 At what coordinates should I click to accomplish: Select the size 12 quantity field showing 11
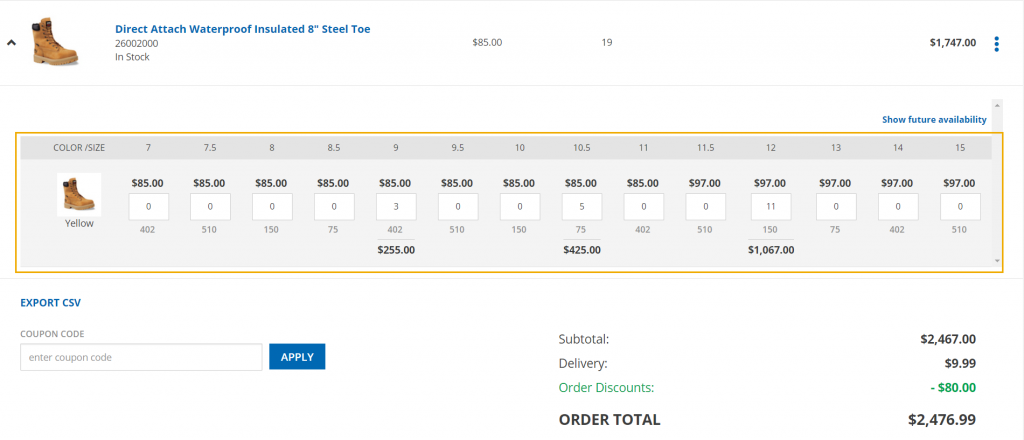771,207
